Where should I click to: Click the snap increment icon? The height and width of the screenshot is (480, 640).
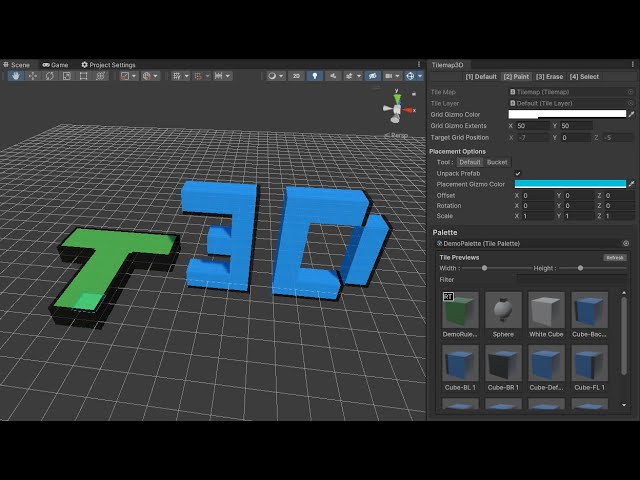pos(219,76)
